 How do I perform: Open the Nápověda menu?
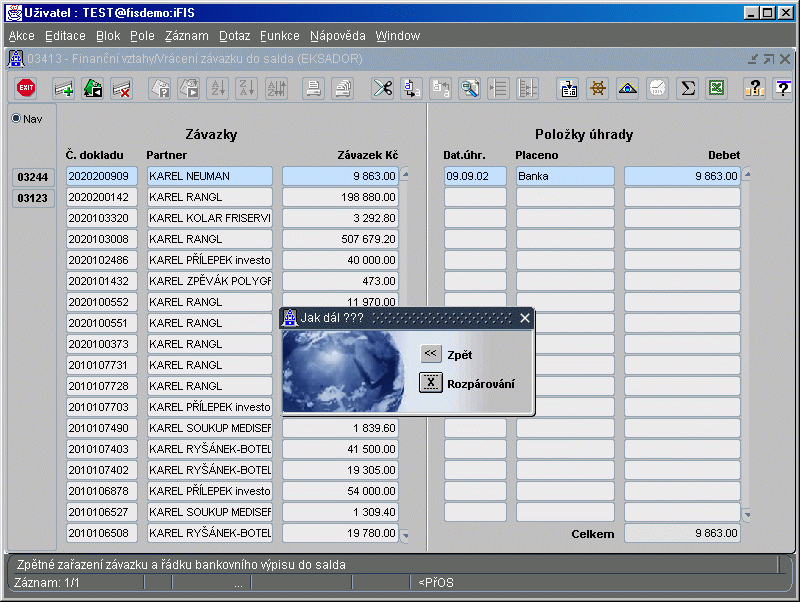pyautogui.click(x=337, y=36)
